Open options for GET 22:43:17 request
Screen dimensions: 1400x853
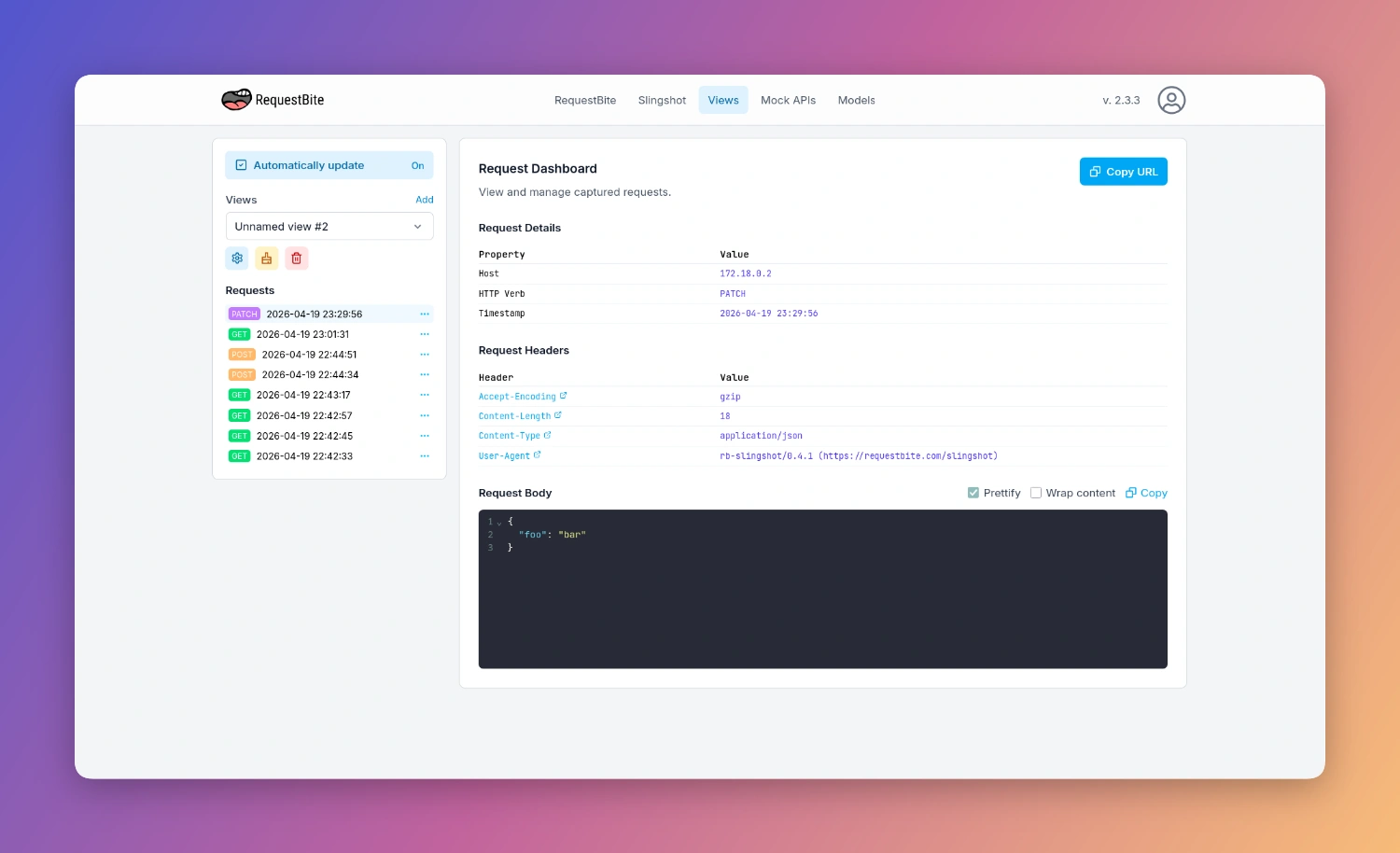tap(425, 395)
